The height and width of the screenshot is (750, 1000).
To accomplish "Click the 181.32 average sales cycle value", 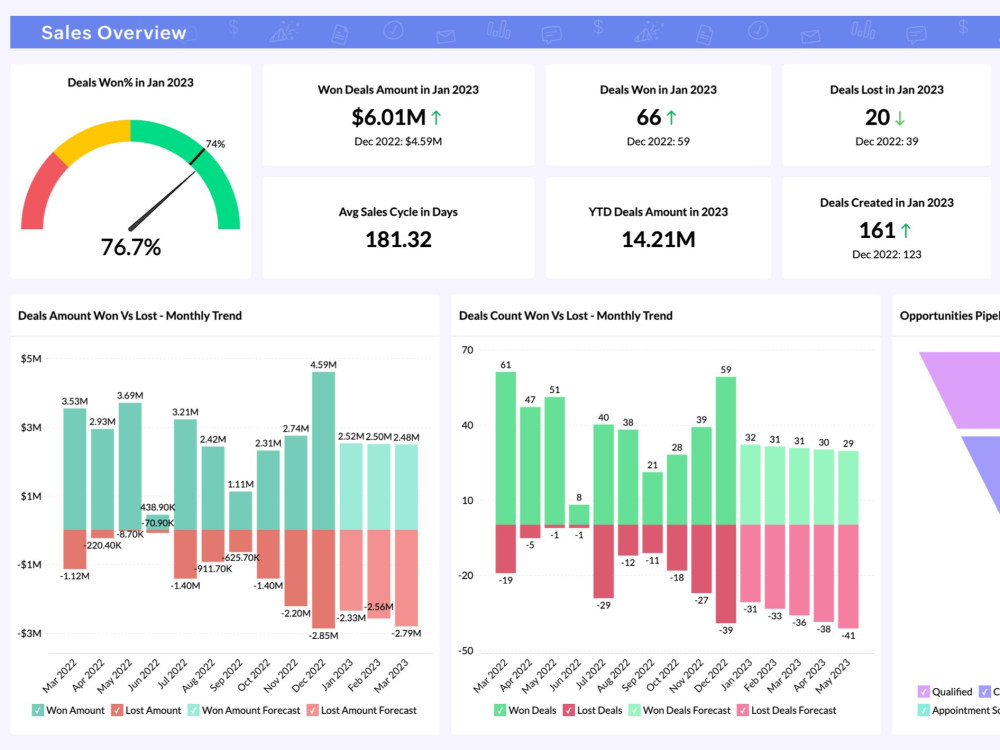I will pos(399,240).
